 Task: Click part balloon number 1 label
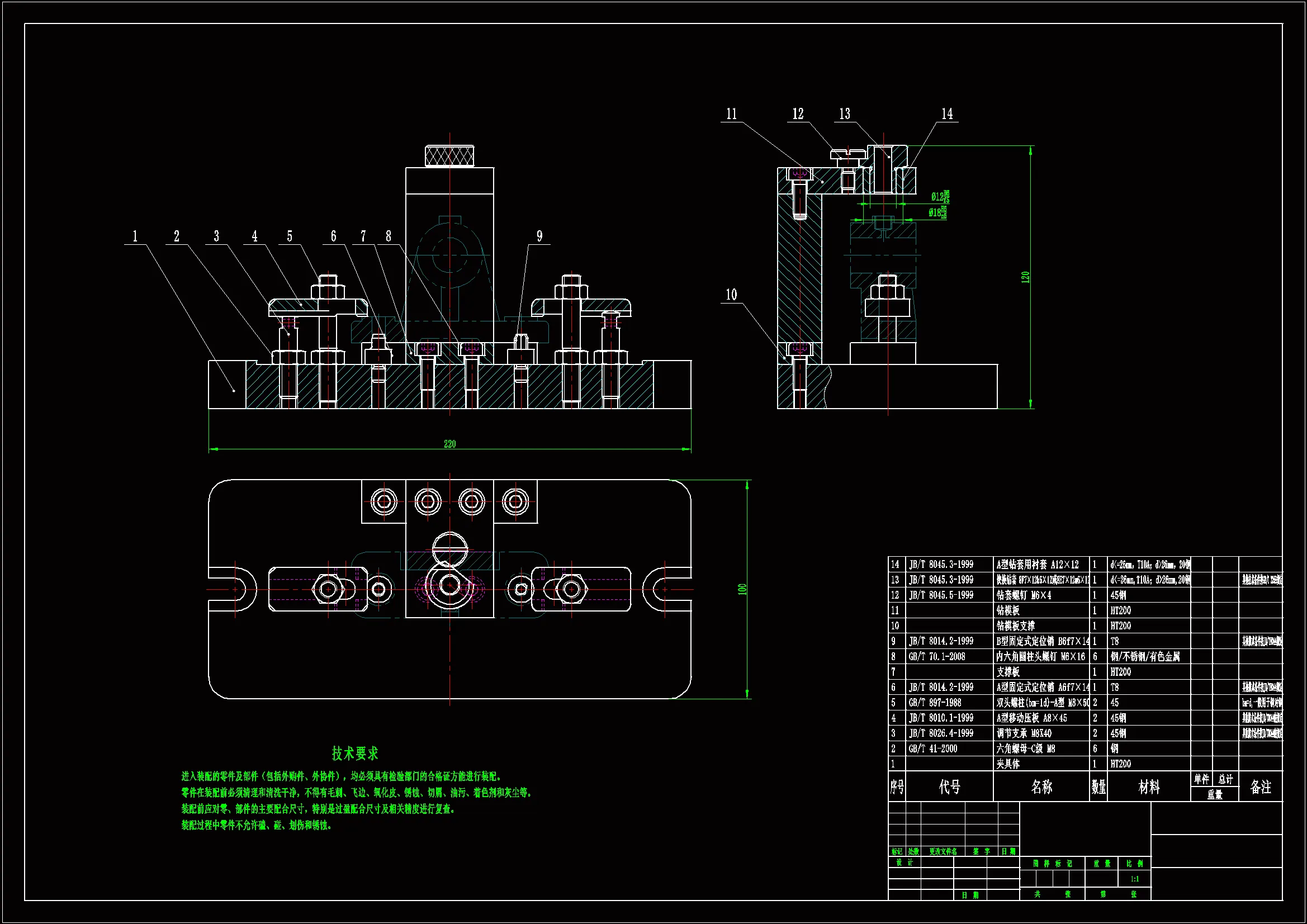point(135,236)
